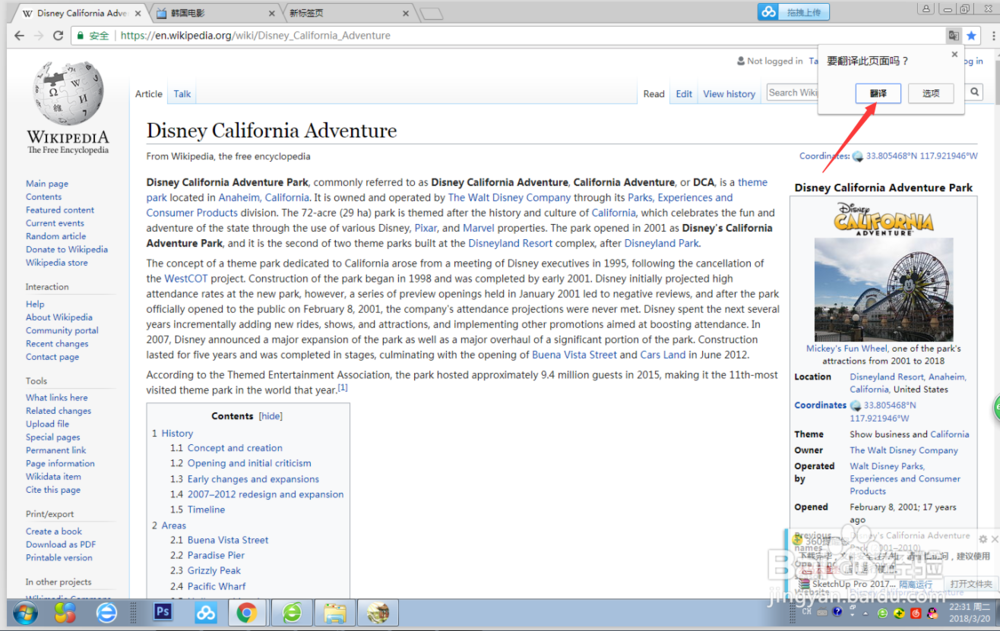Viewport: 1000px width, 631px height.
Task: Open the Disneyland Resort link in intro
Action: click(x=510, y=243)
